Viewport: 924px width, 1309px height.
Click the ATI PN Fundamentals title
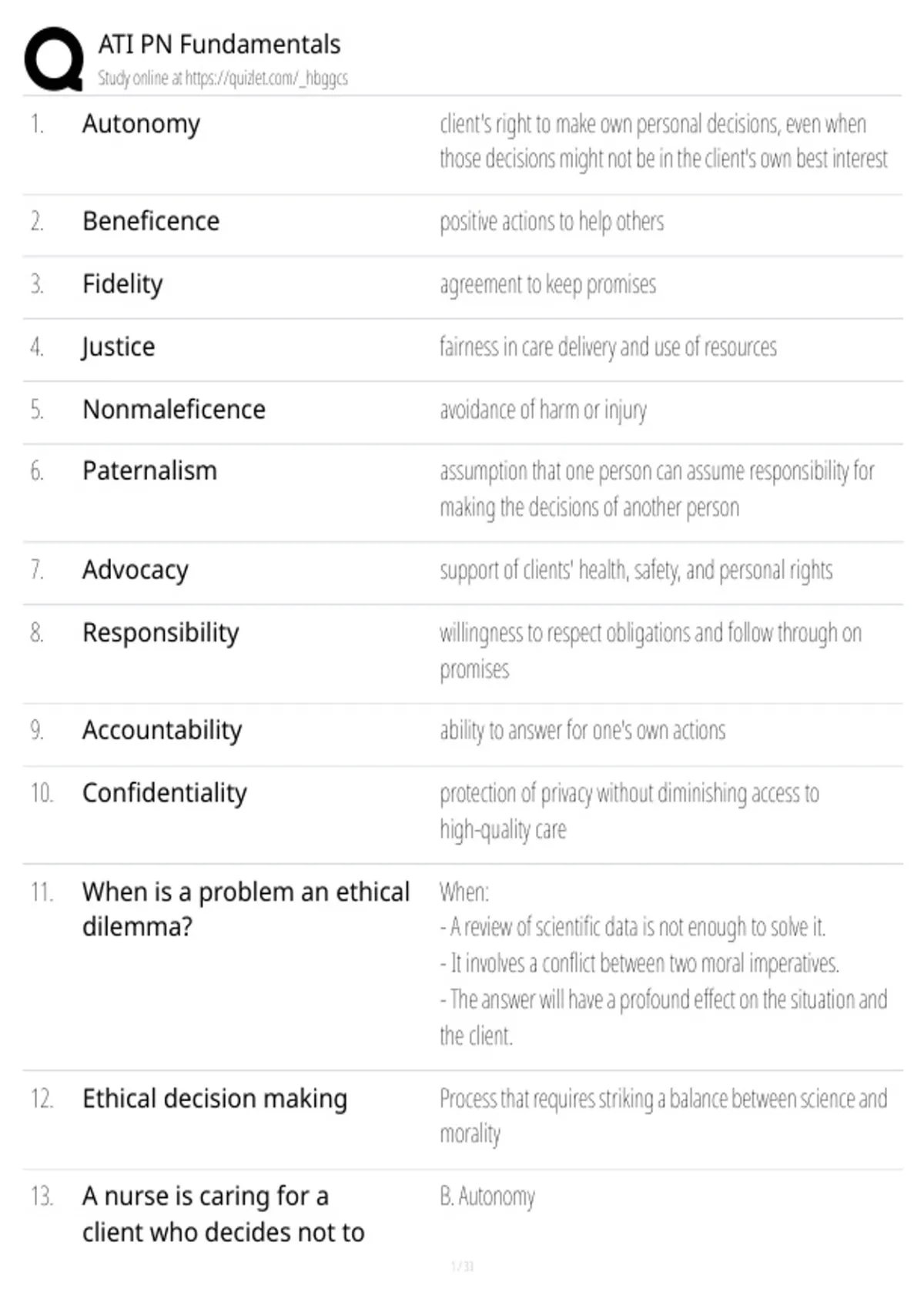(x=219, y=44)
